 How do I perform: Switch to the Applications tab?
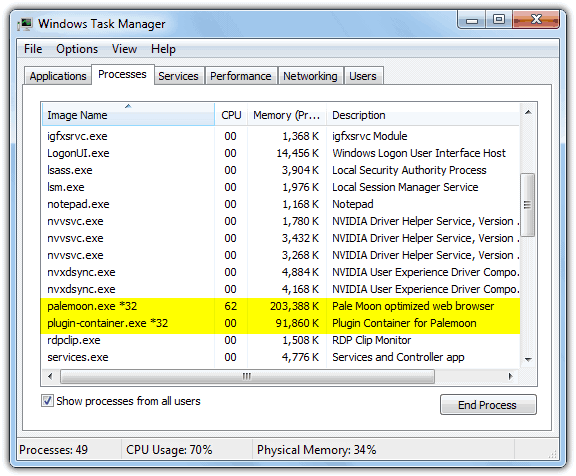click(x=58, y=76)
